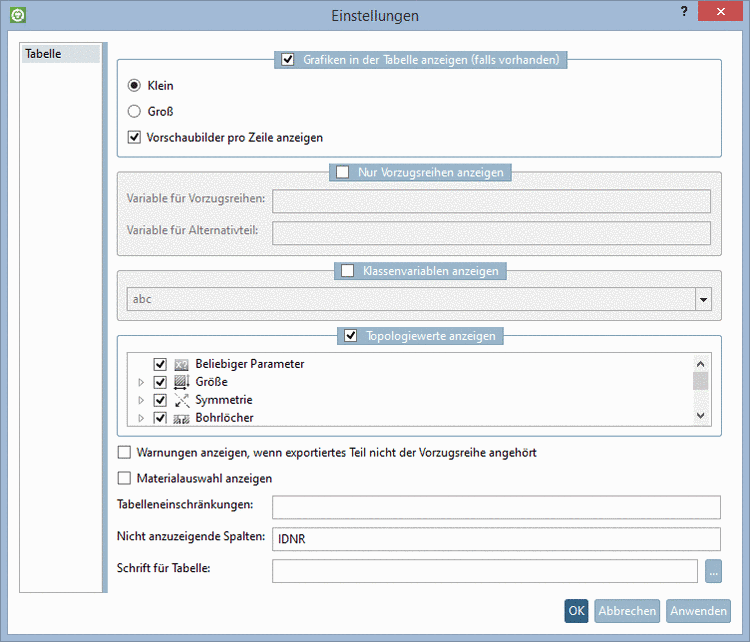This screenshot has height=642, width=750.
Task: Expand the Symmetrie tree node
Action: 141,400
